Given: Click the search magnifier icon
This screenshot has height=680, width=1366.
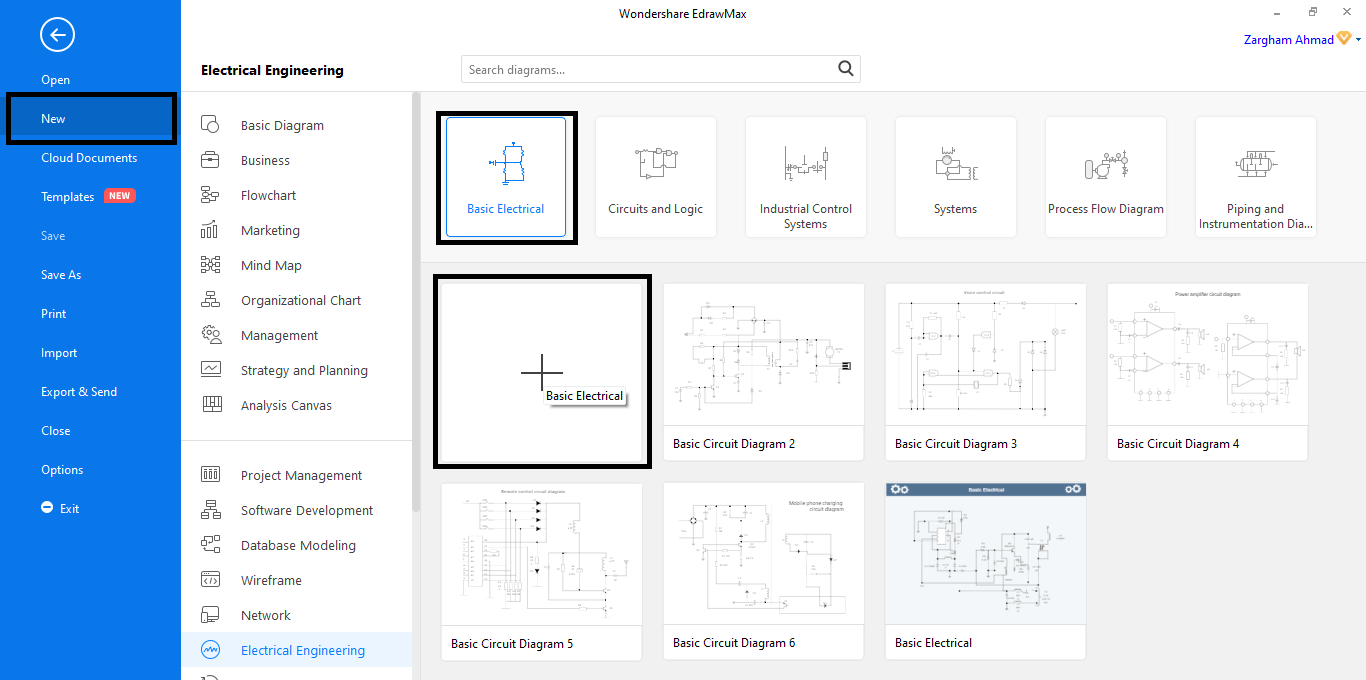Looking at the screenshot, I should point(846,69).
